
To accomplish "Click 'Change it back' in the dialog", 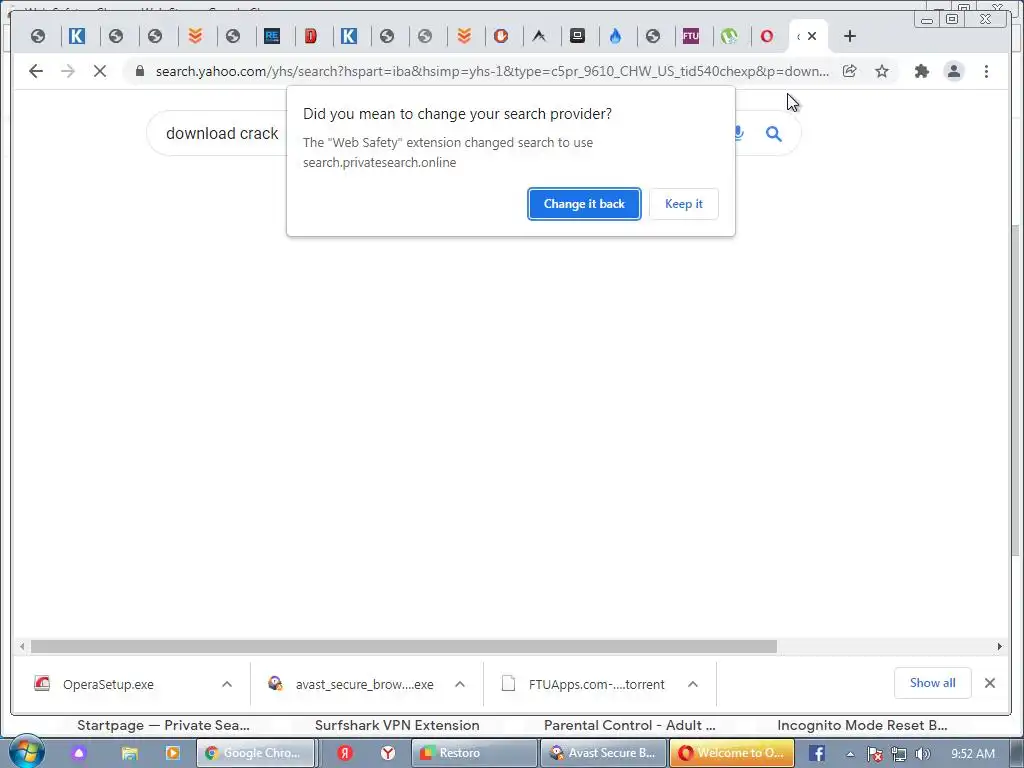I will [x=584, y=204].
